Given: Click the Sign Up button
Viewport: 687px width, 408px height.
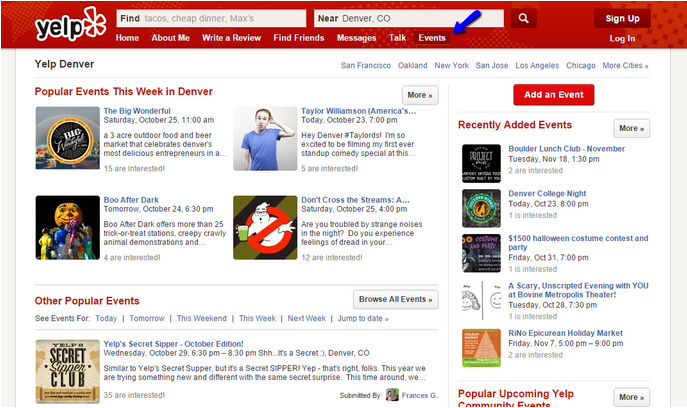Looking at the screenshot, I should 622,18.
